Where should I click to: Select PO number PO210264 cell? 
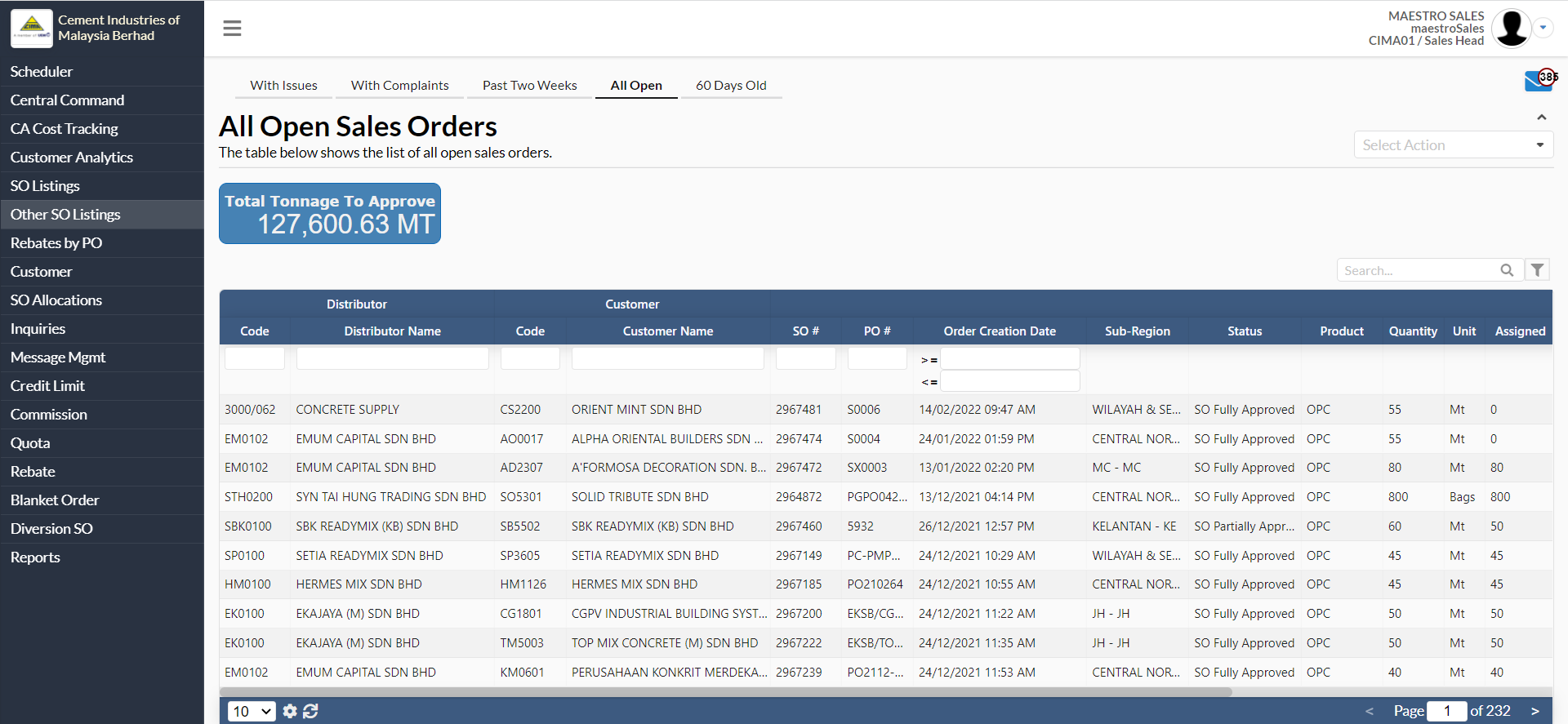(877, 584)
